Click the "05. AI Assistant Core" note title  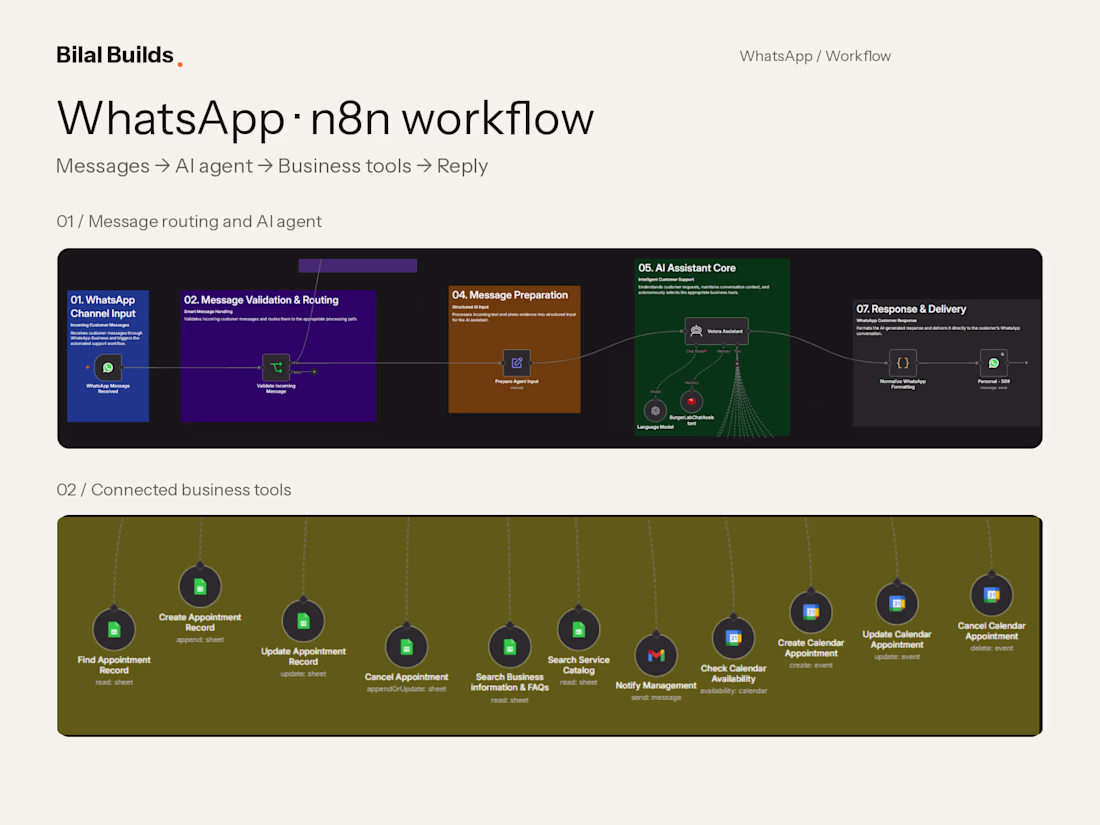[687, 268]
